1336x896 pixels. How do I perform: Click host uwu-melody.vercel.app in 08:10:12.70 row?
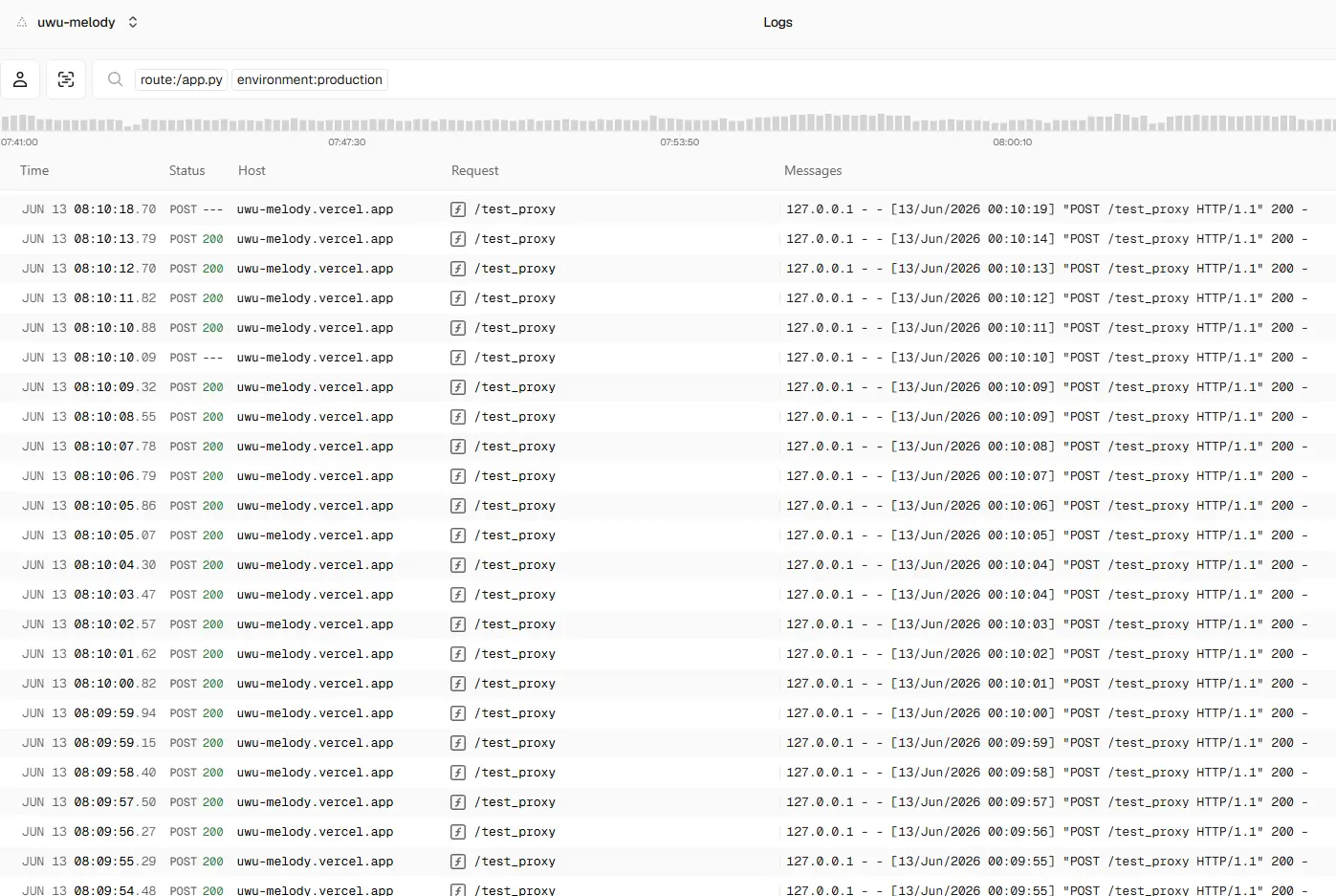click(x=316, y=269)
